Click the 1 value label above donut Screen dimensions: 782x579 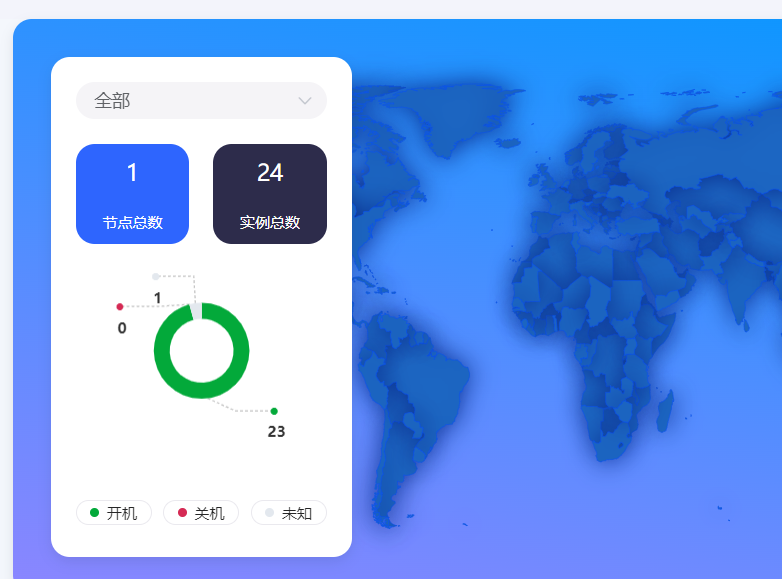[158, 298]
